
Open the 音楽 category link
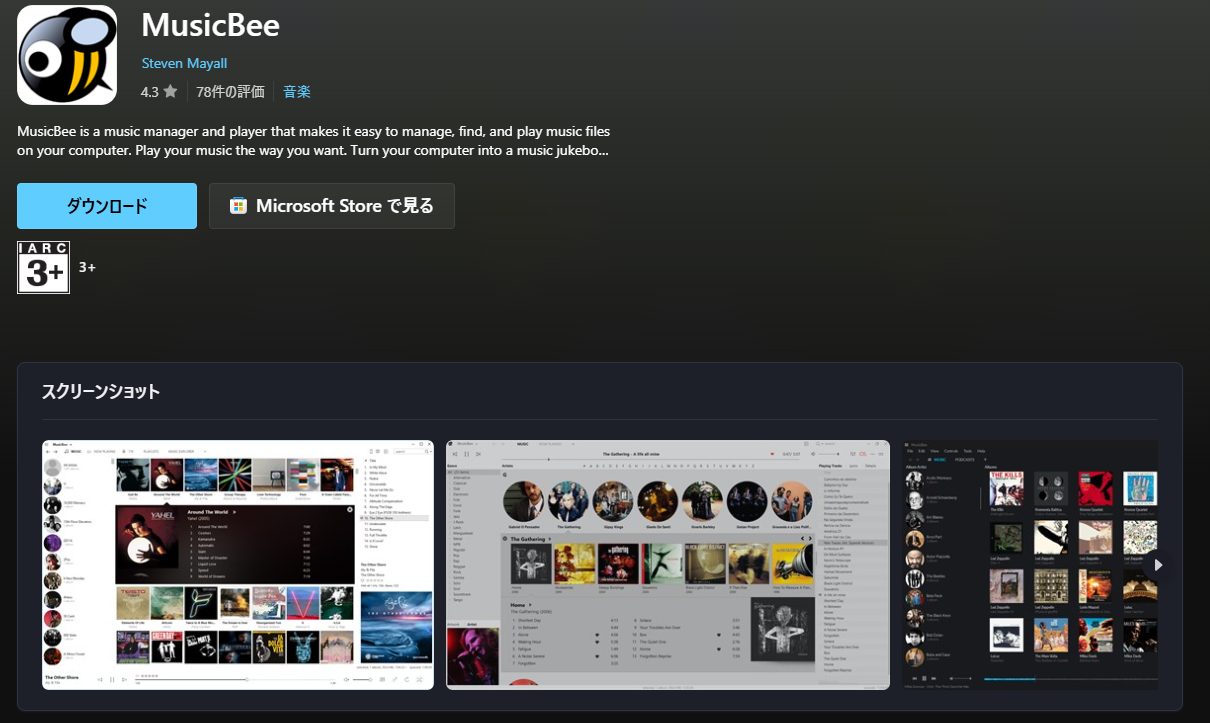tap(297, 92)
